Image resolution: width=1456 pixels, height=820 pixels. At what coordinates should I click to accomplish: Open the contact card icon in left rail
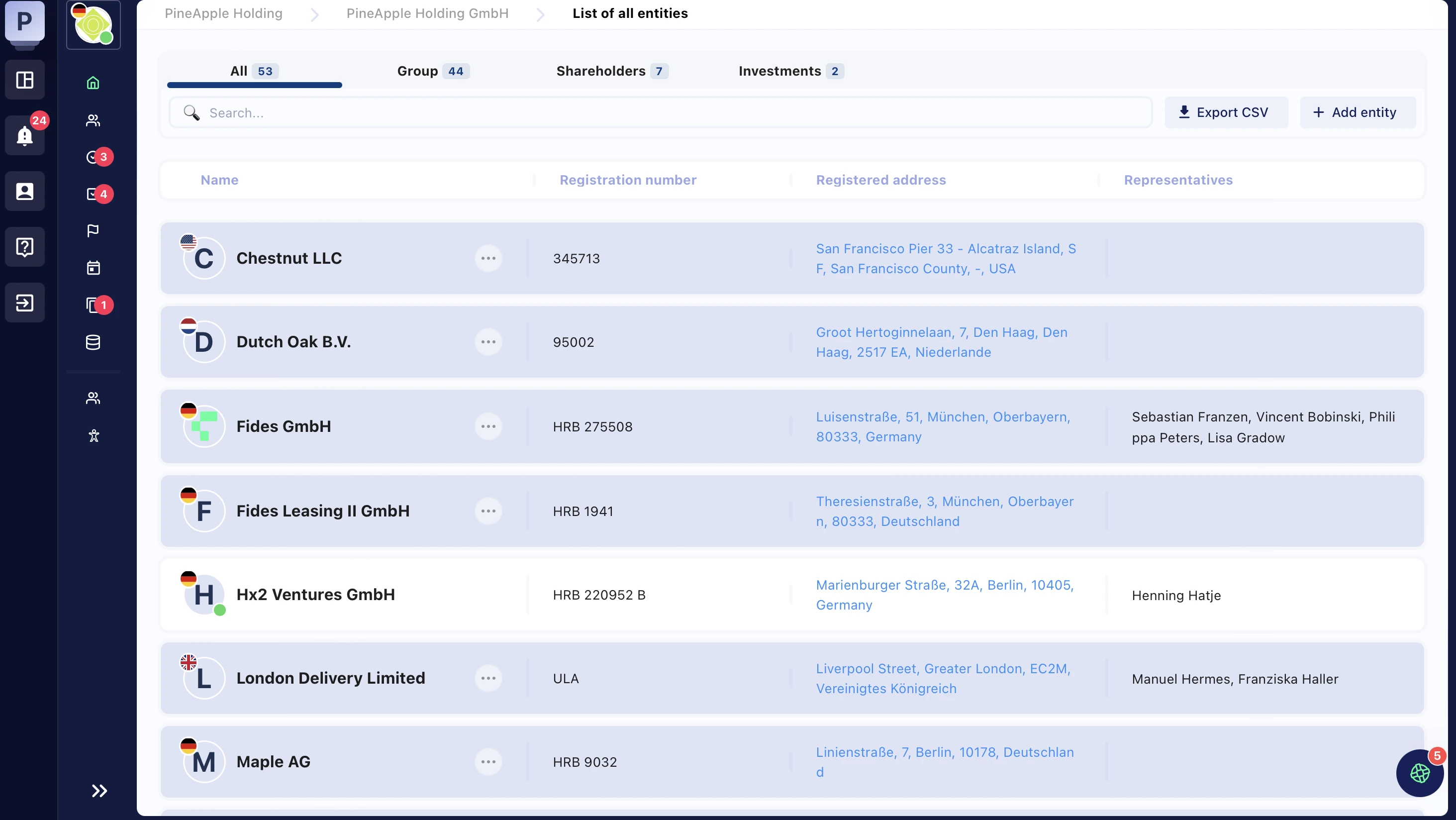(x=24, y=191)
